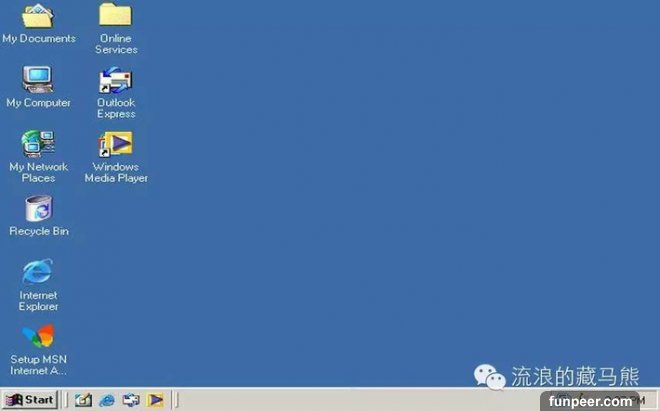Launch Windows Media Player from Quick Launch
This screenshot has width=660, height=411.
point(155,400)
